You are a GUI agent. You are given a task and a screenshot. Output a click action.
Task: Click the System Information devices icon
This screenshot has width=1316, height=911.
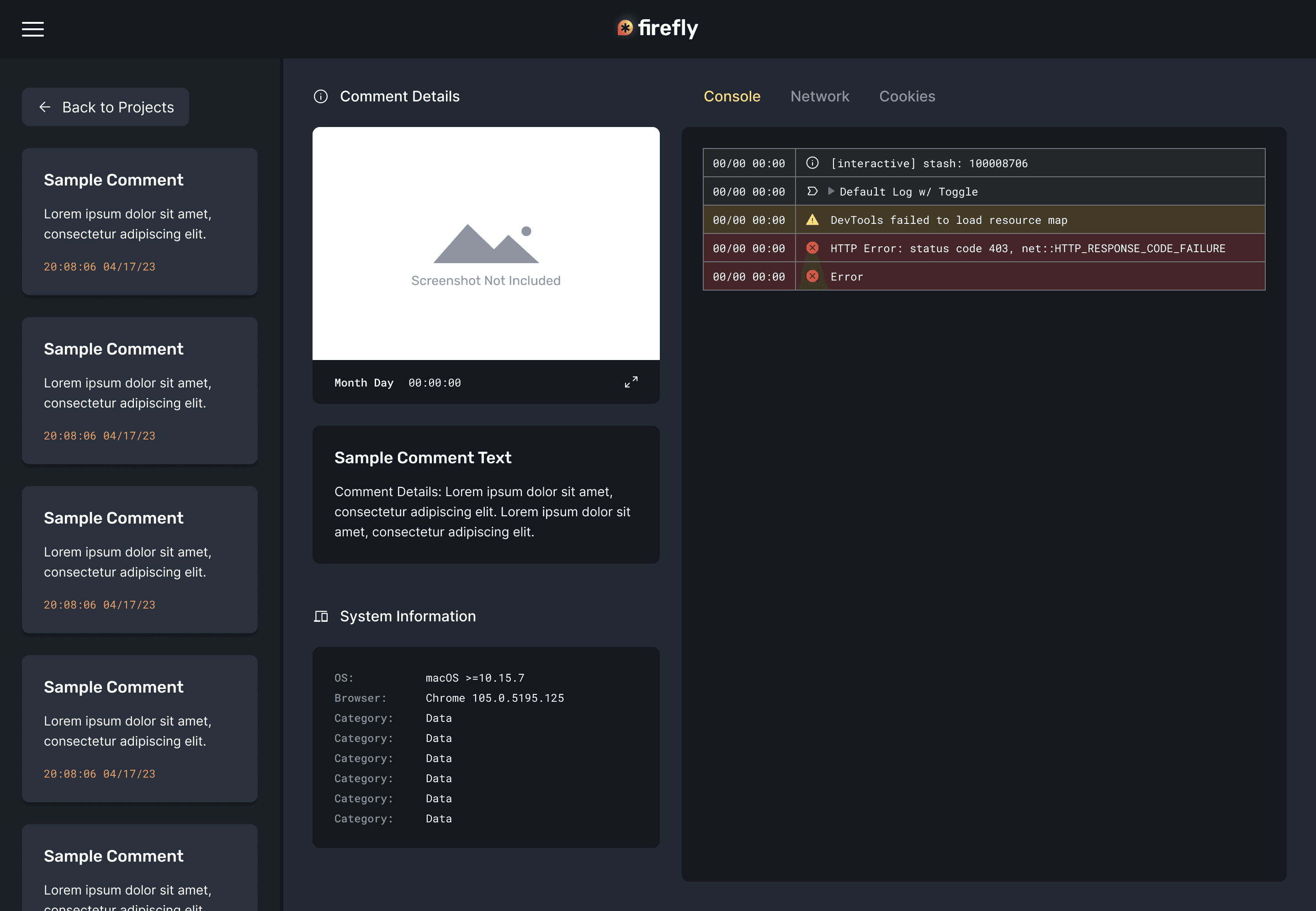[321, 616]
